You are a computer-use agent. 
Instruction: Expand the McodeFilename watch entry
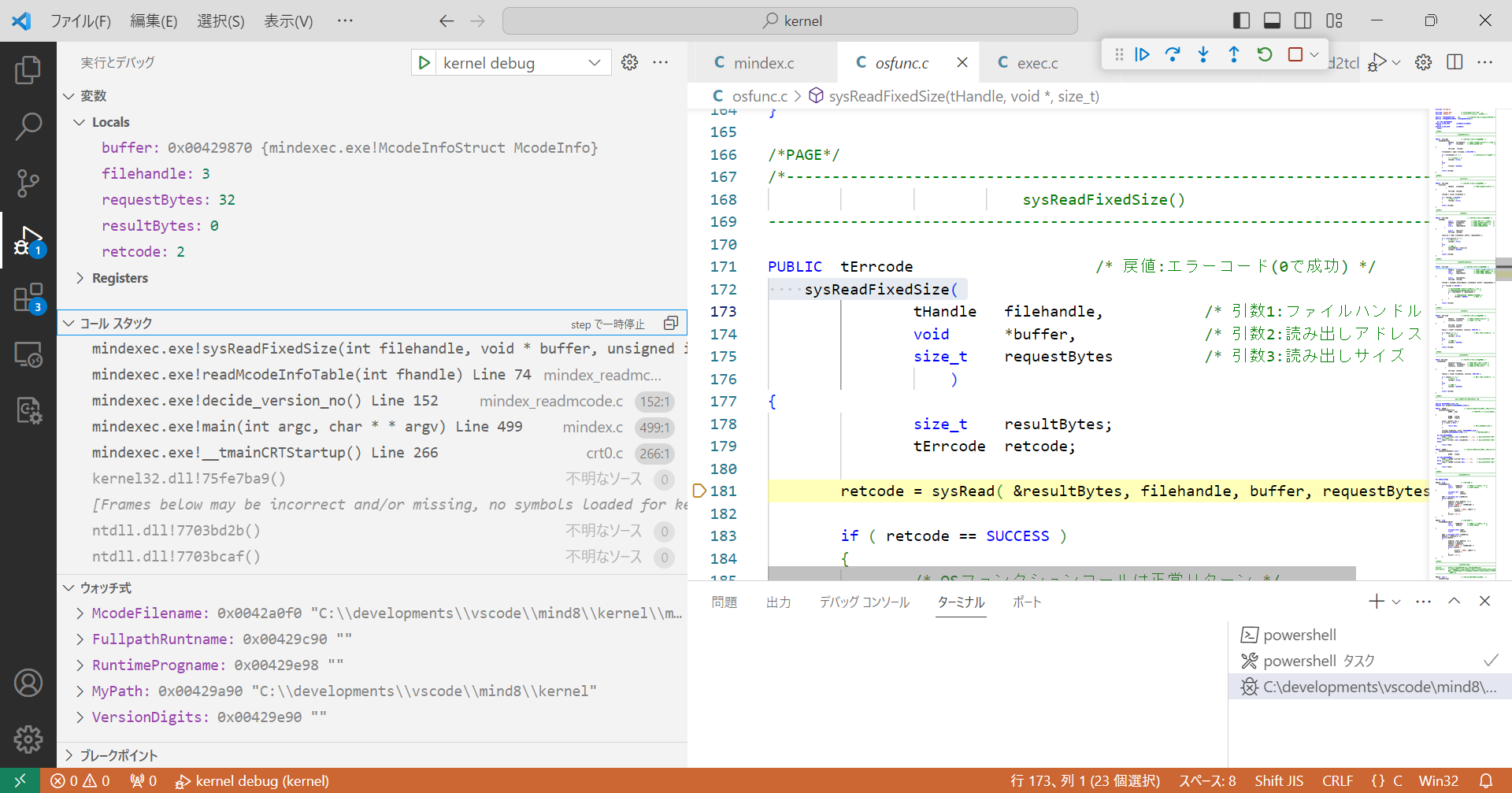tap(80, 613)
